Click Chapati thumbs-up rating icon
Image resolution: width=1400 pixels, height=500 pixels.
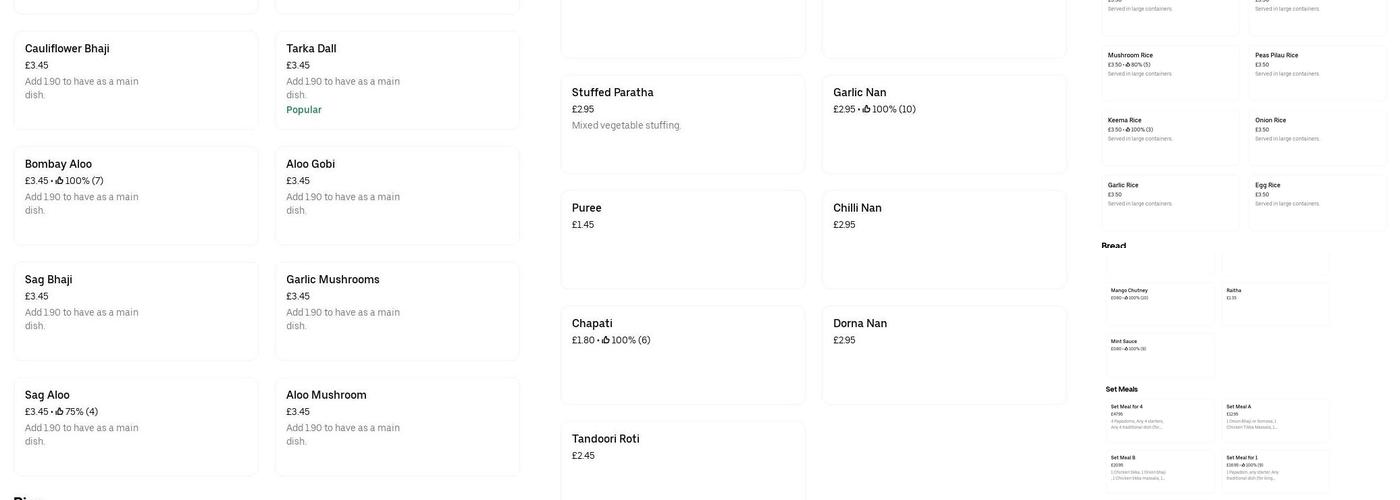[x=606, y=341]
